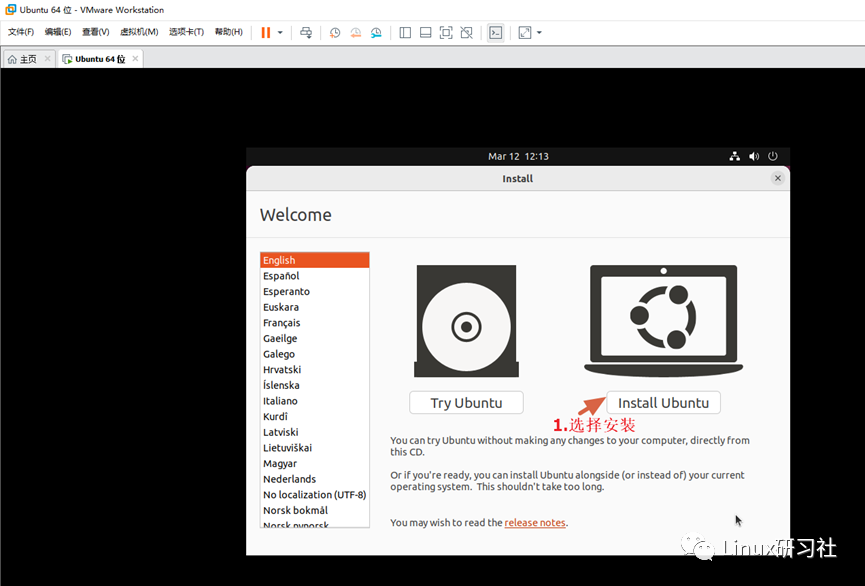Select Norsk bokmål in the language list
The width and height of the screenshot is (865, 586).
click(314, 510)
